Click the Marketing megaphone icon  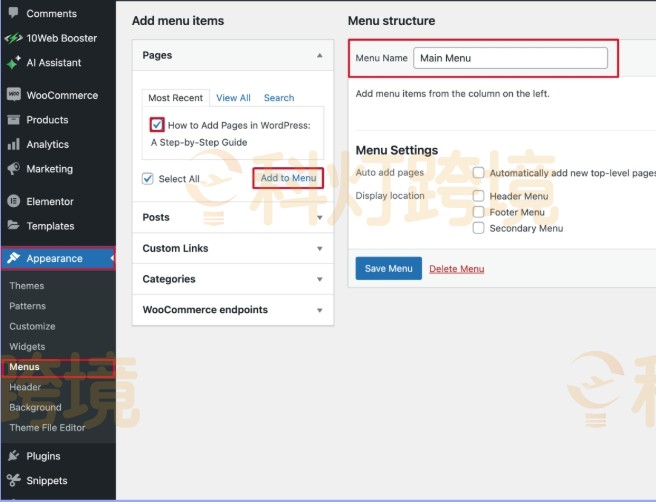click(13, 169)
